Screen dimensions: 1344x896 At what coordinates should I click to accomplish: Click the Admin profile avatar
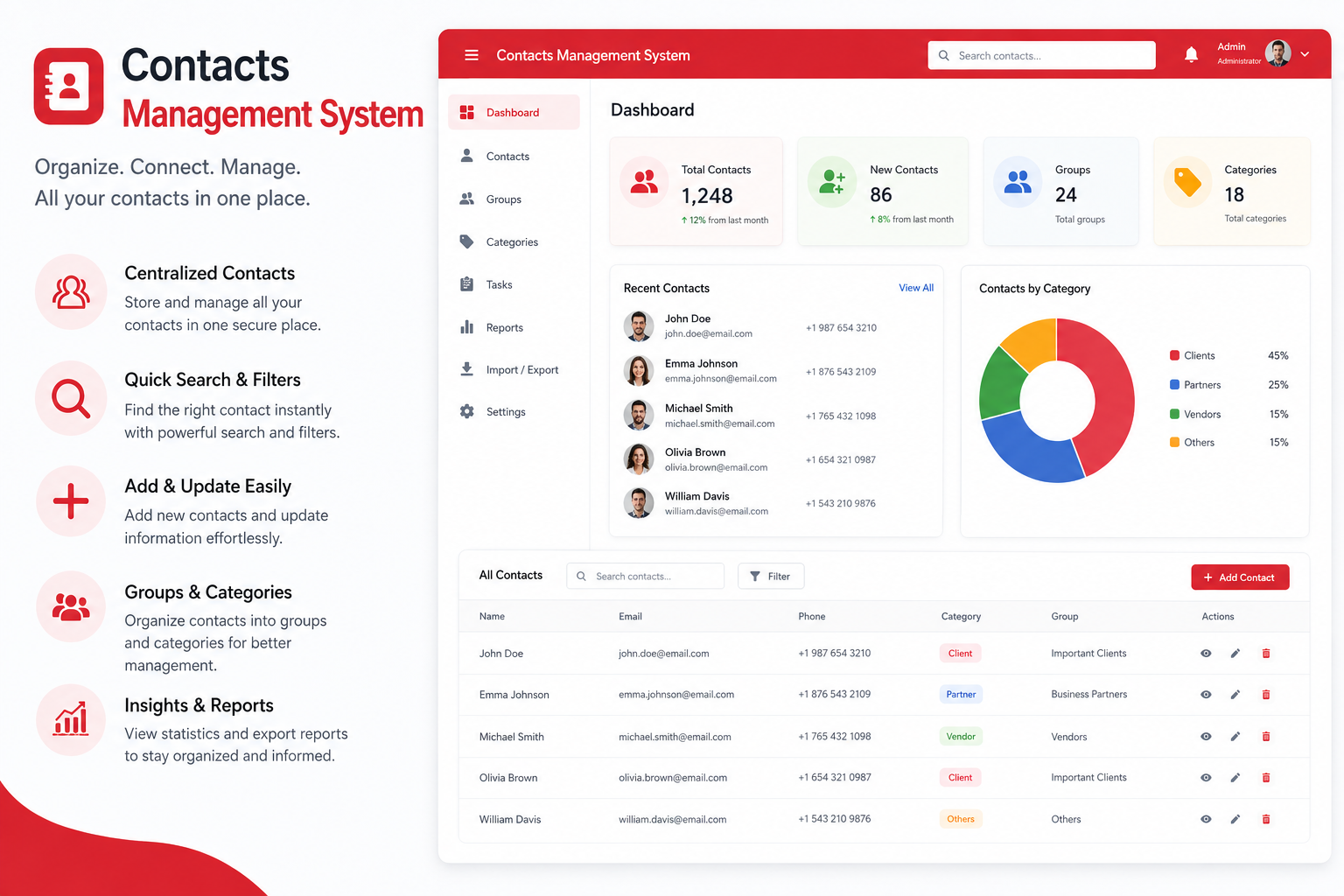1278,53
